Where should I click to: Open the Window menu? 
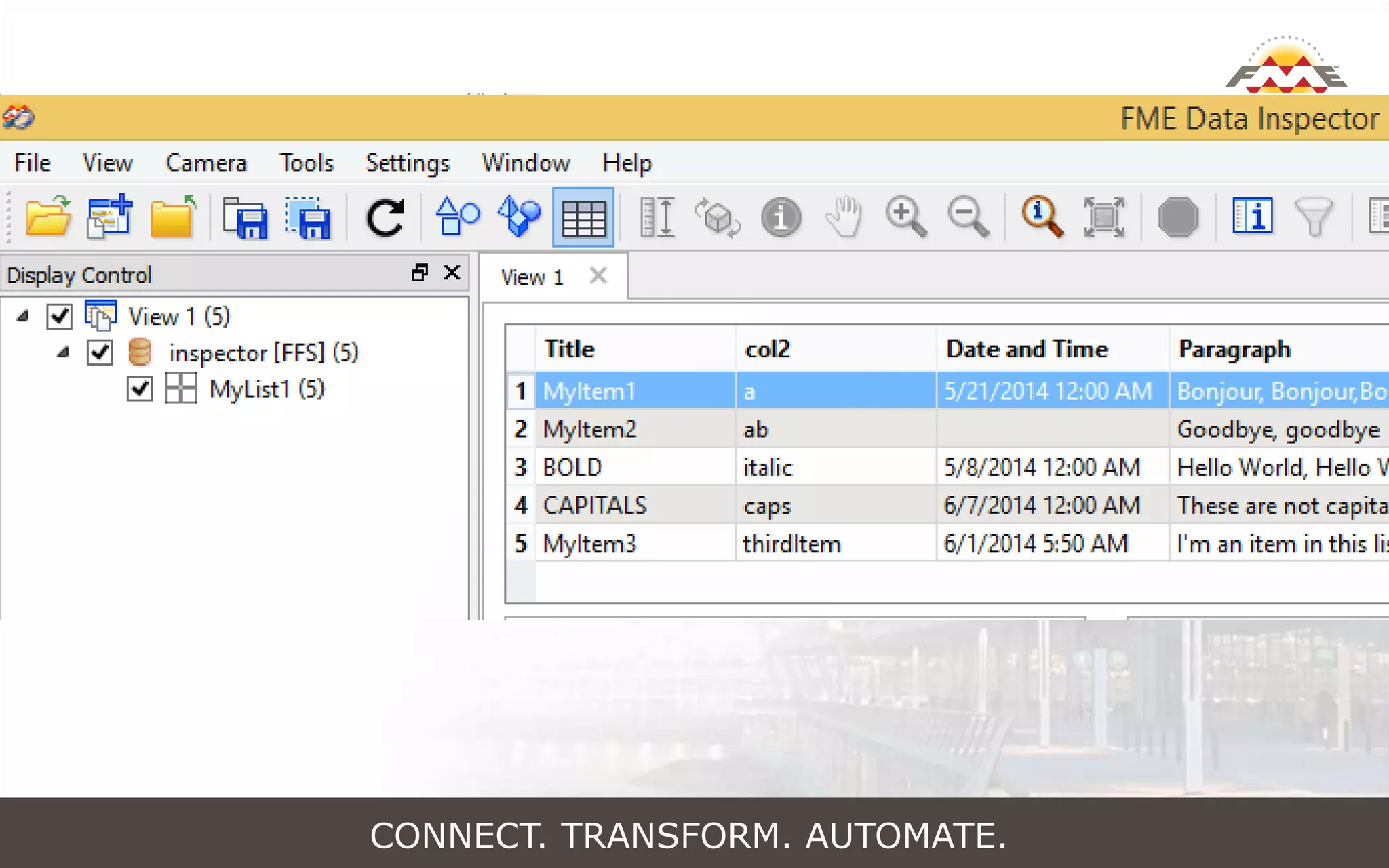click(x=526, y=163)
